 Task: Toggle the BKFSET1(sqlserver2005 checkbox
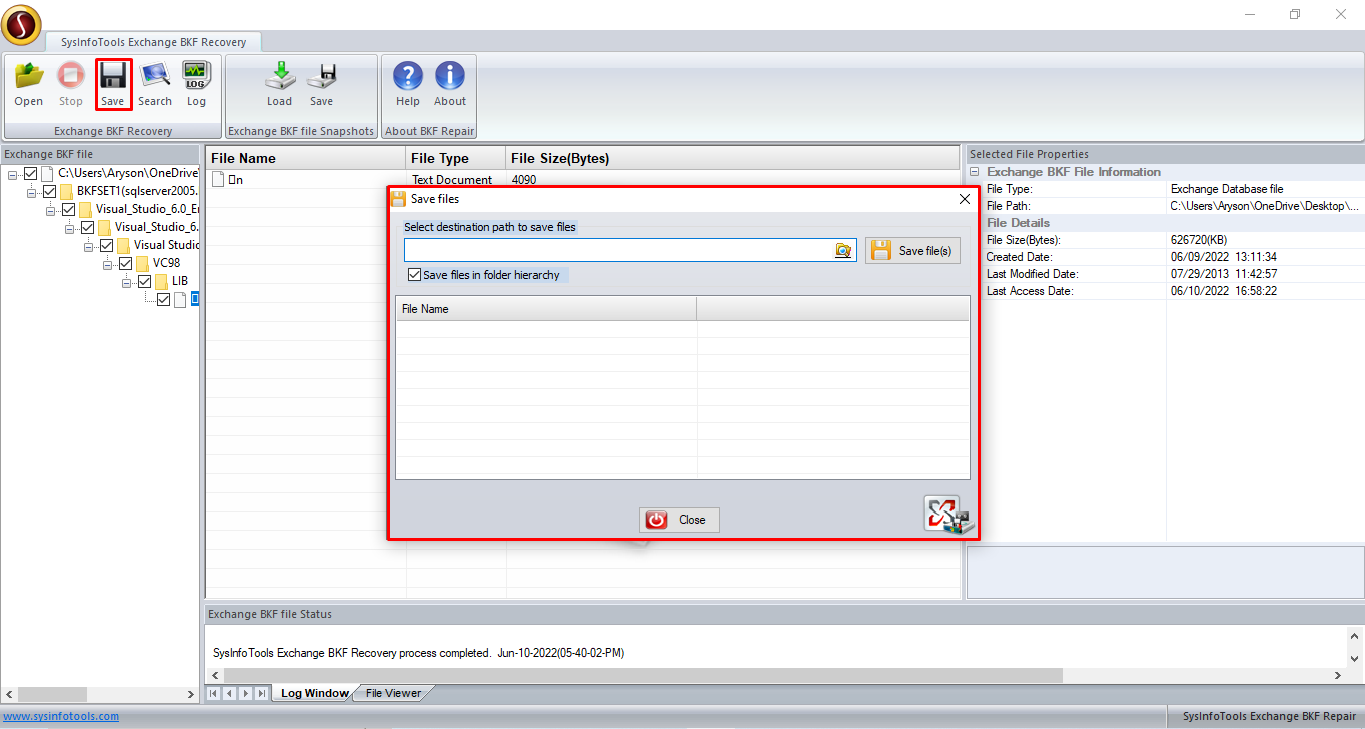[49, 192]
